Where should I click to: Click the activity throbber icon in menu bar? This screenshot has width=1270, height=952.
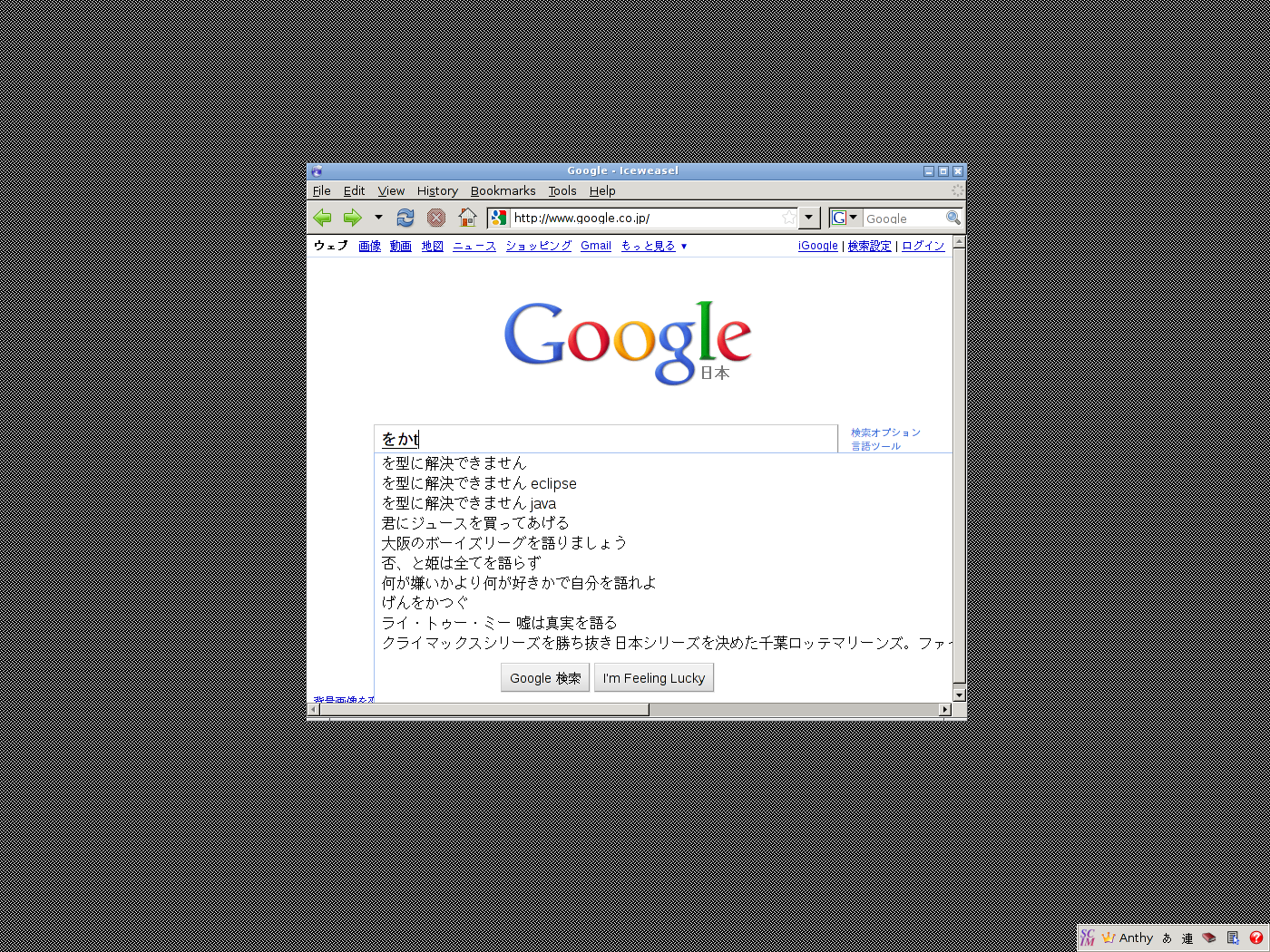957,190
